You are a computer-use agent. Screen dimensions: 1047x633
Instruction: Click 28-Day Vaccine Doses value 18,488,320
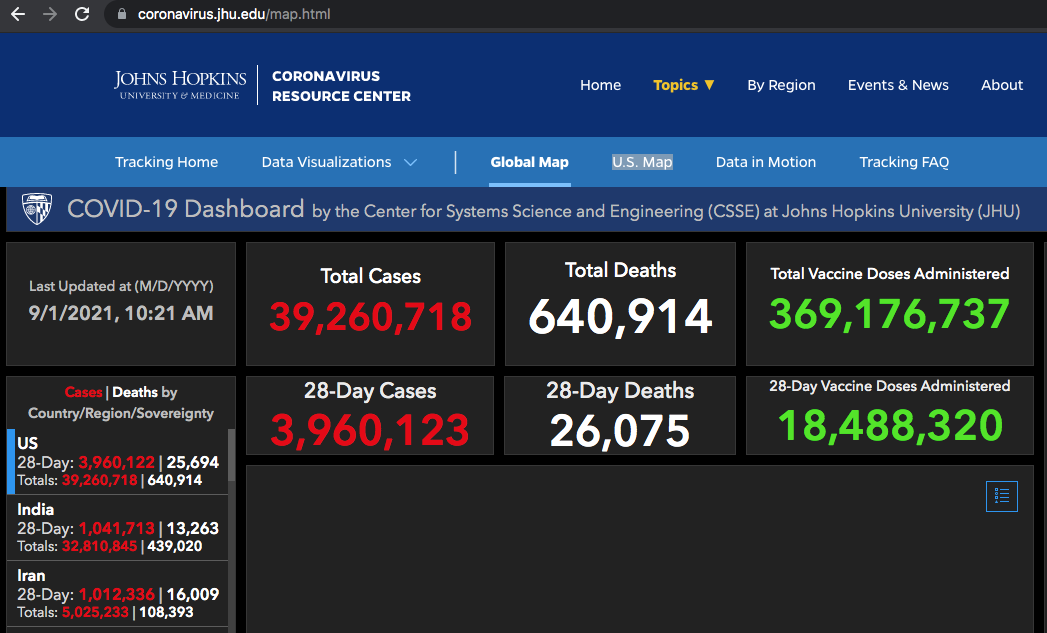pos(890,426)
